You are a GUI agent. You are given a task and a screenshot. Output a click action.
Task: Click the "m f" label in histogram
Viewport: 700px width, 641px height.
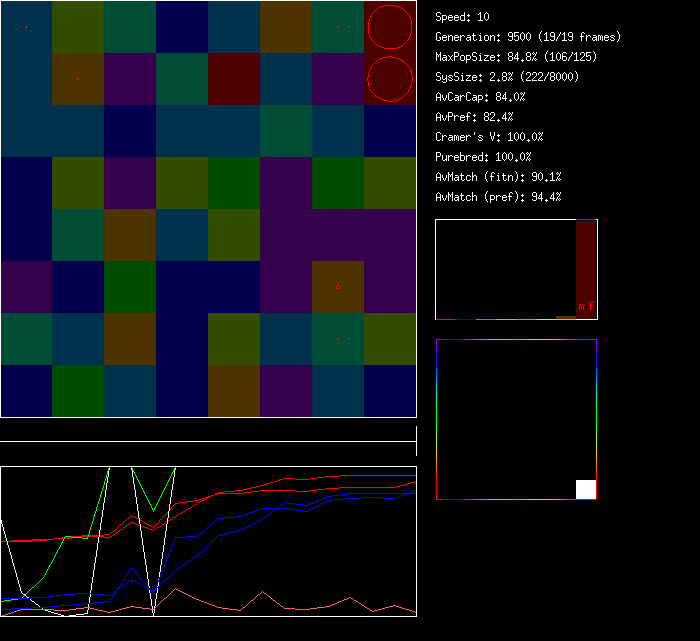pos(586,306)
